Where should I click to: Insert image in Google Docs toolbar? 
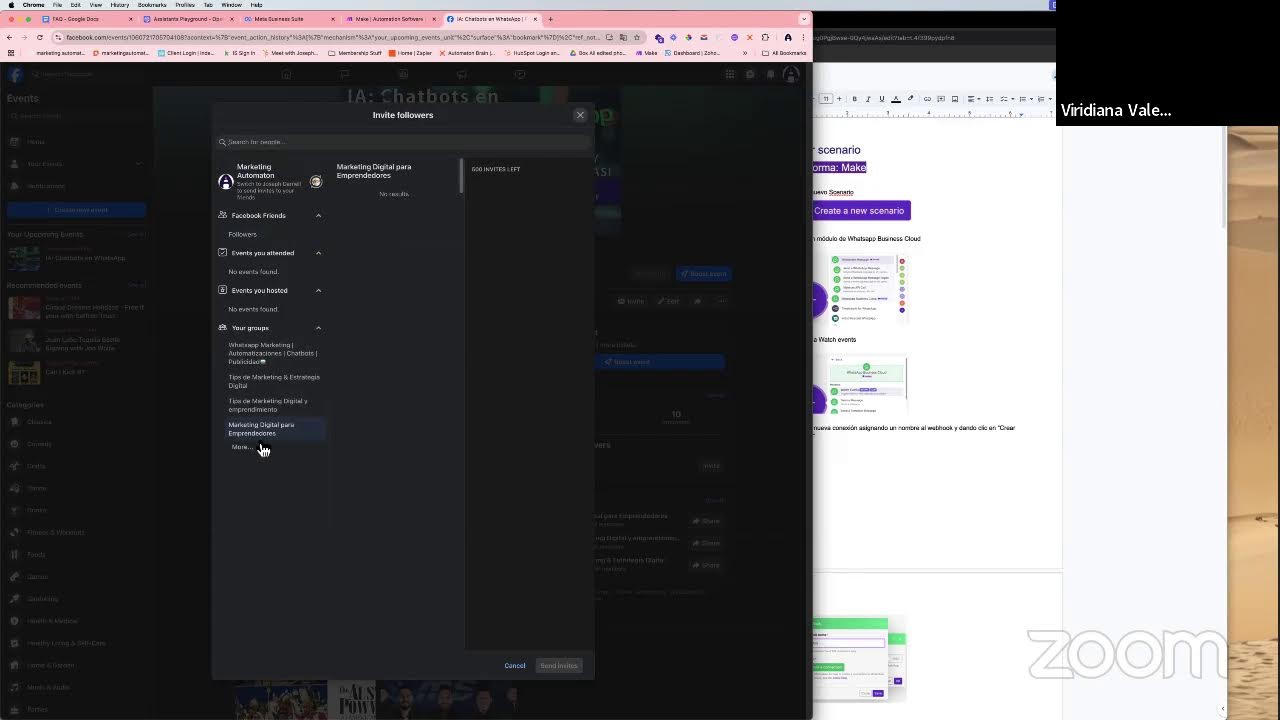tap(955, 99)
